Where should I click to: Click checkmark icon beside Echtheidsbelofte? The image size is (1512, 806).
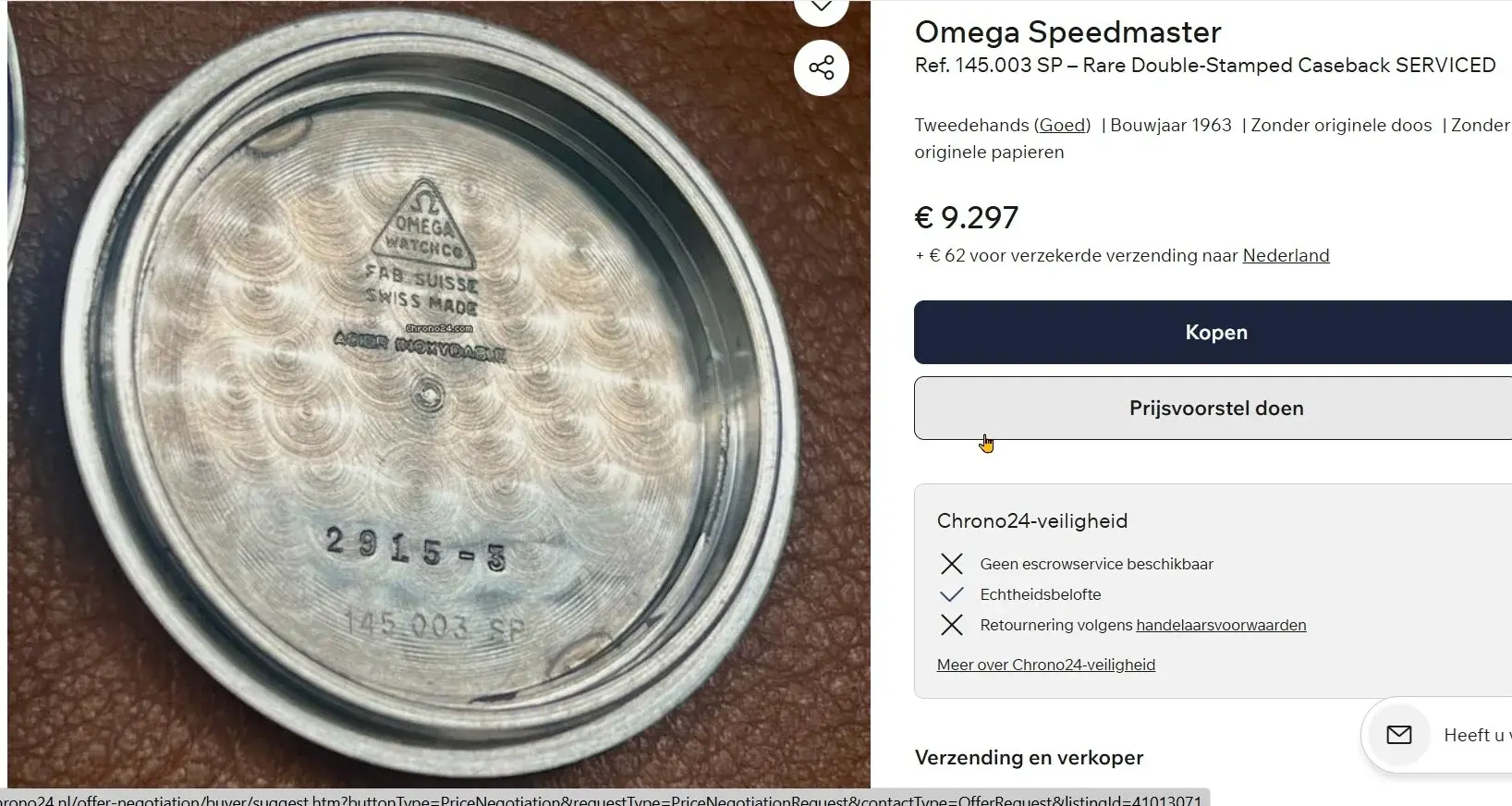[952, 594]
